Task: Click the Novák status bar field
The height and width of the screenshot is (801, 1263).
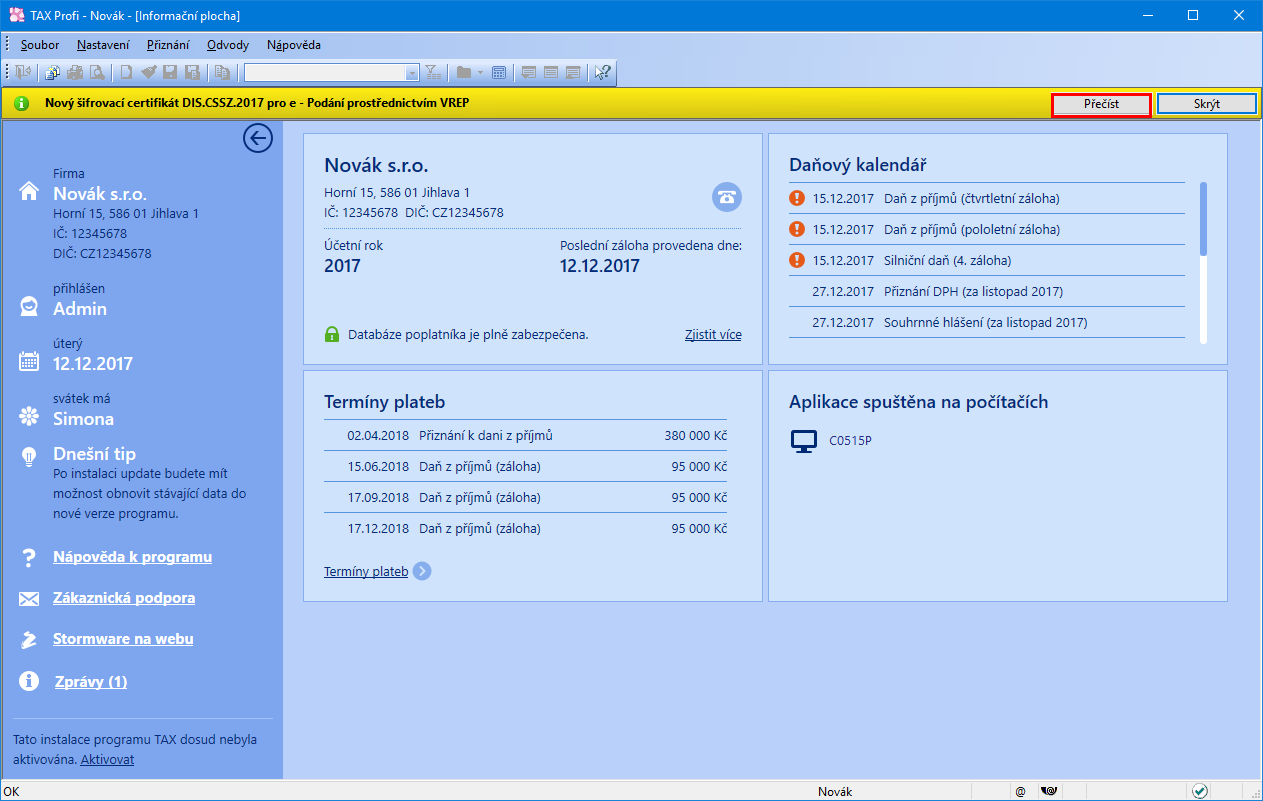Action: point(835,791)
